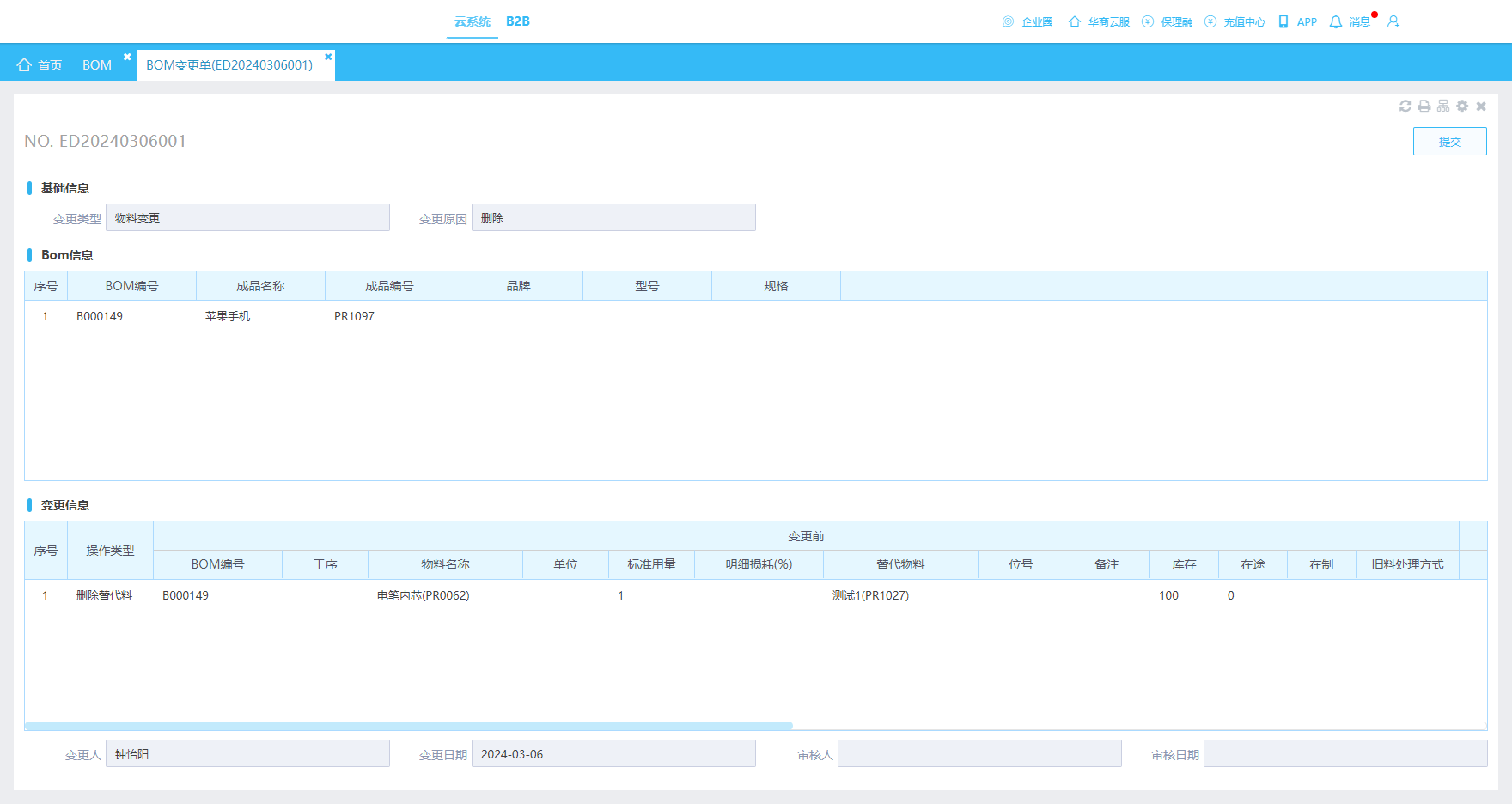This screenshot has width=1512, height=804.
Task: Click the 品牌 column header
Action: pyautogui.click(x=519, y=286)
